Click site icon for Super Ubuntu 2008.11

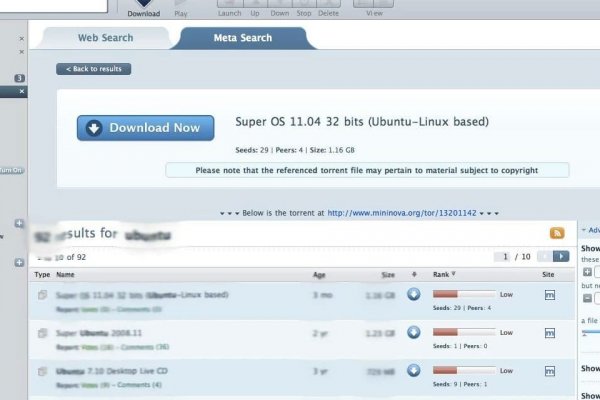pos(549,332)
